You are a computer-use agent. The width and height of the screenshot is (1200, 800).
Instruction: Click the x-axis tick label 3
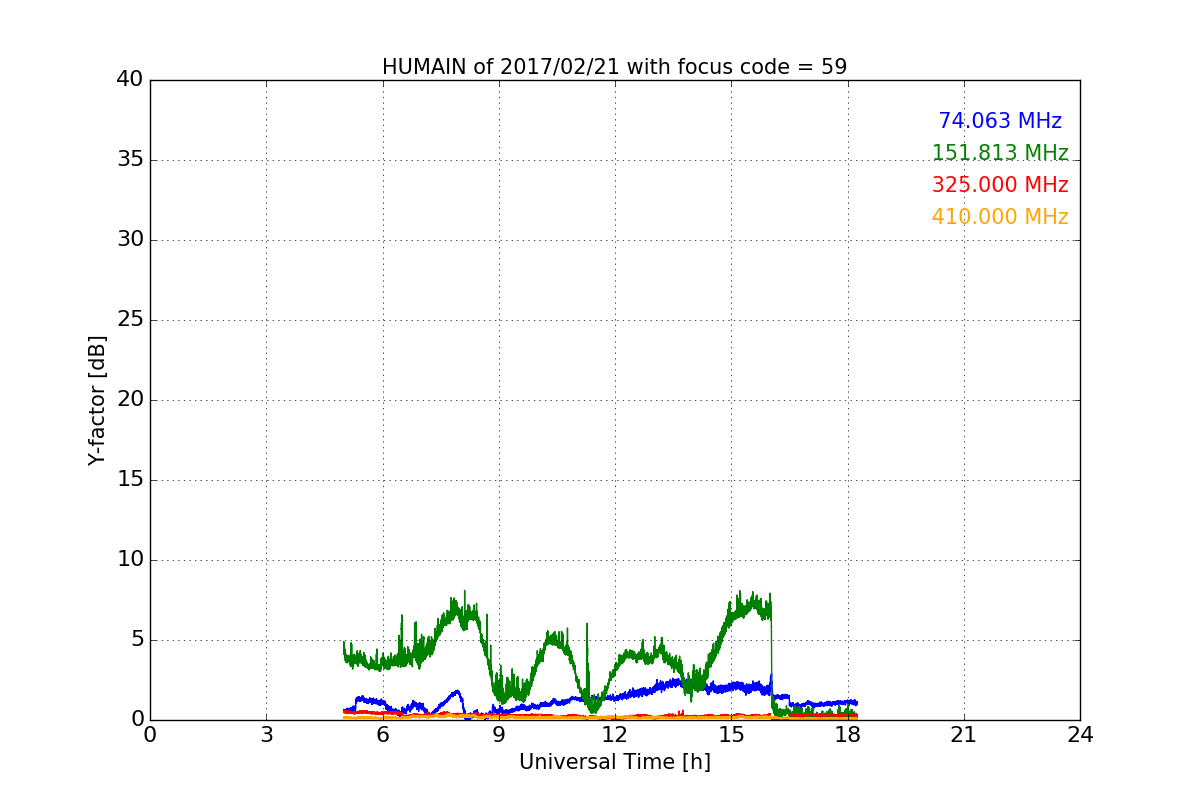tap(266, 734)
